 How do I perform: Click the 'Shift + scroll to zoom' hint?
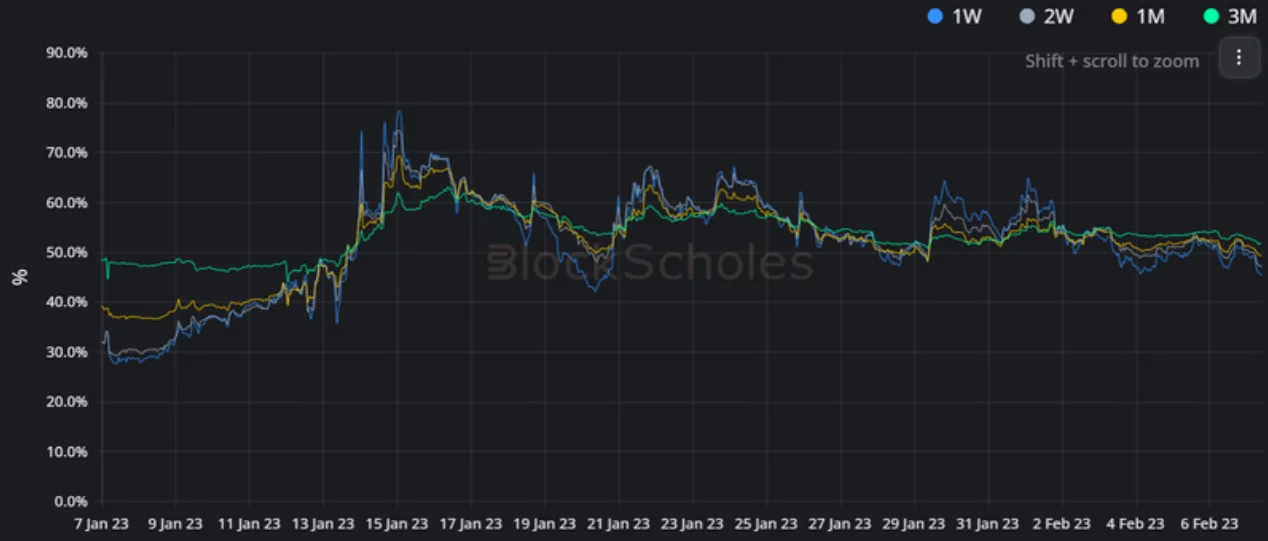coord(1112,61)
